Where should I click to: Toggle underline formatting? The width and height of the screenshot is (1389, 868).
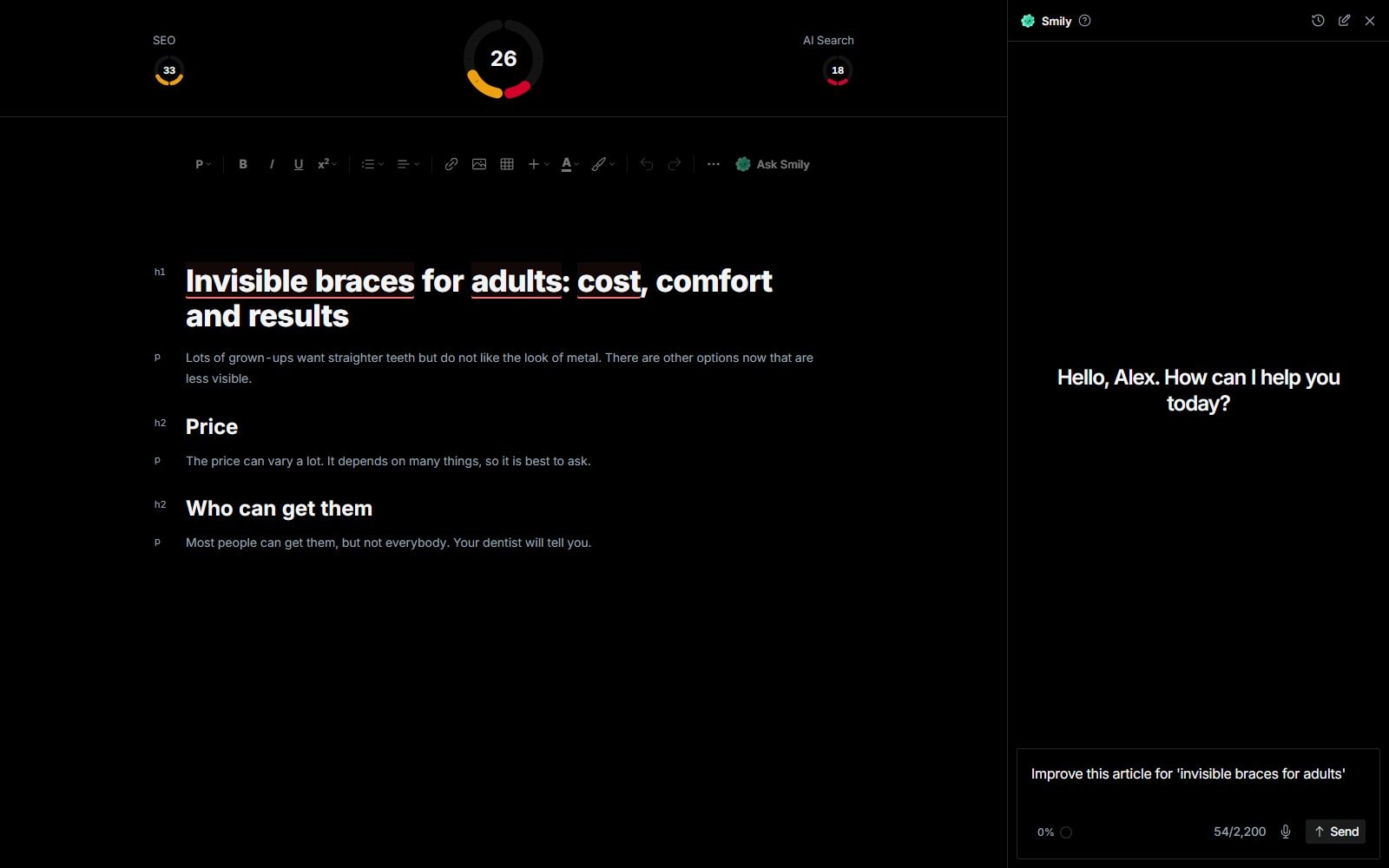coord(299,164)
